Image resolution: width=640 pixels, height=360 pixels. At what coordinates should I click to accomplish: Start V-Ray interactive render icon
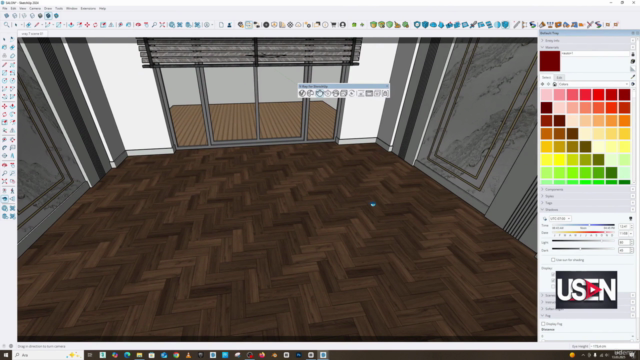[x=328, y=93]
